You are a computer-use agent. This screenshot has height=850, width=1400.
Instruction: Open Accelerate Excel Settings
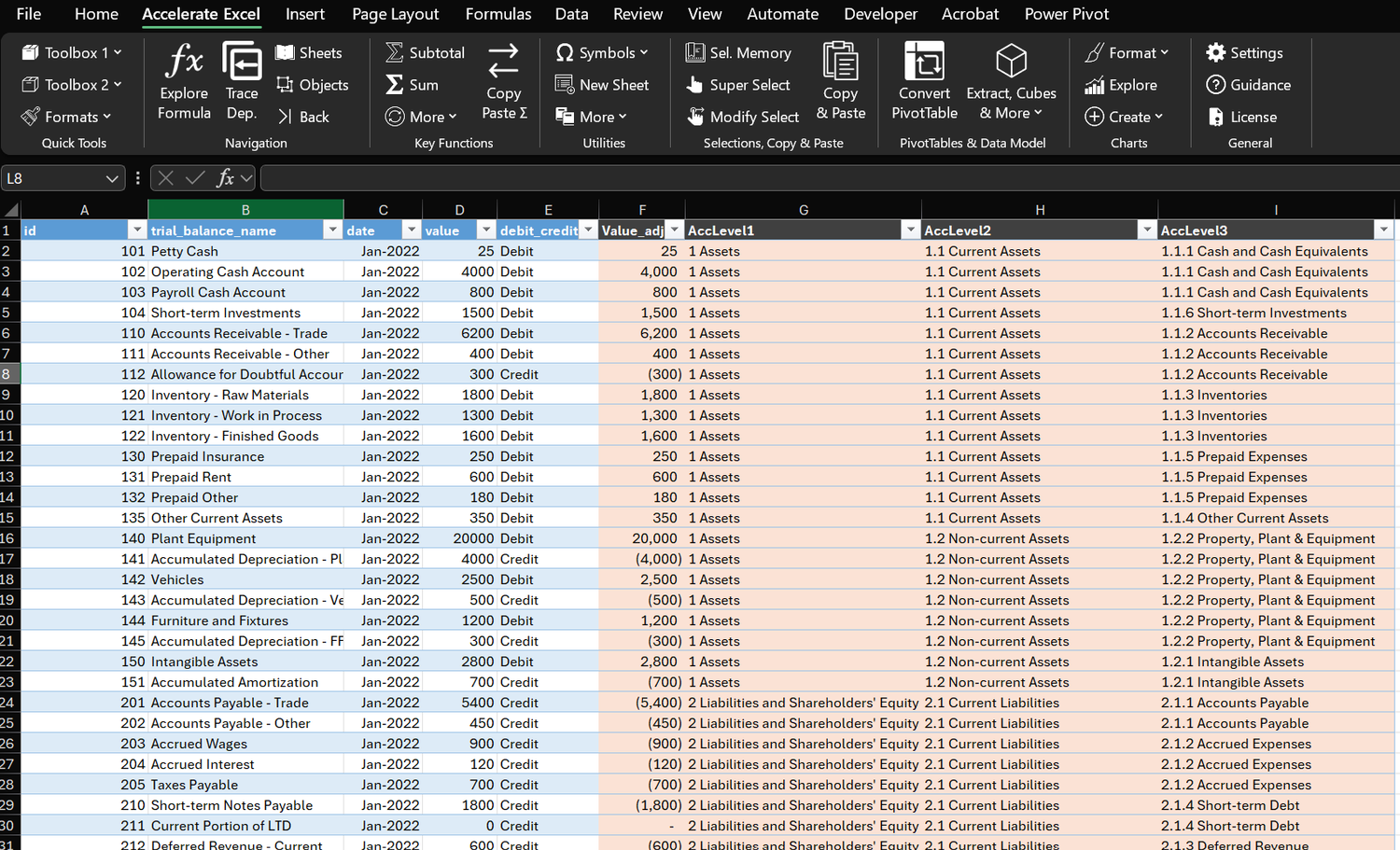pos(1244,52)
